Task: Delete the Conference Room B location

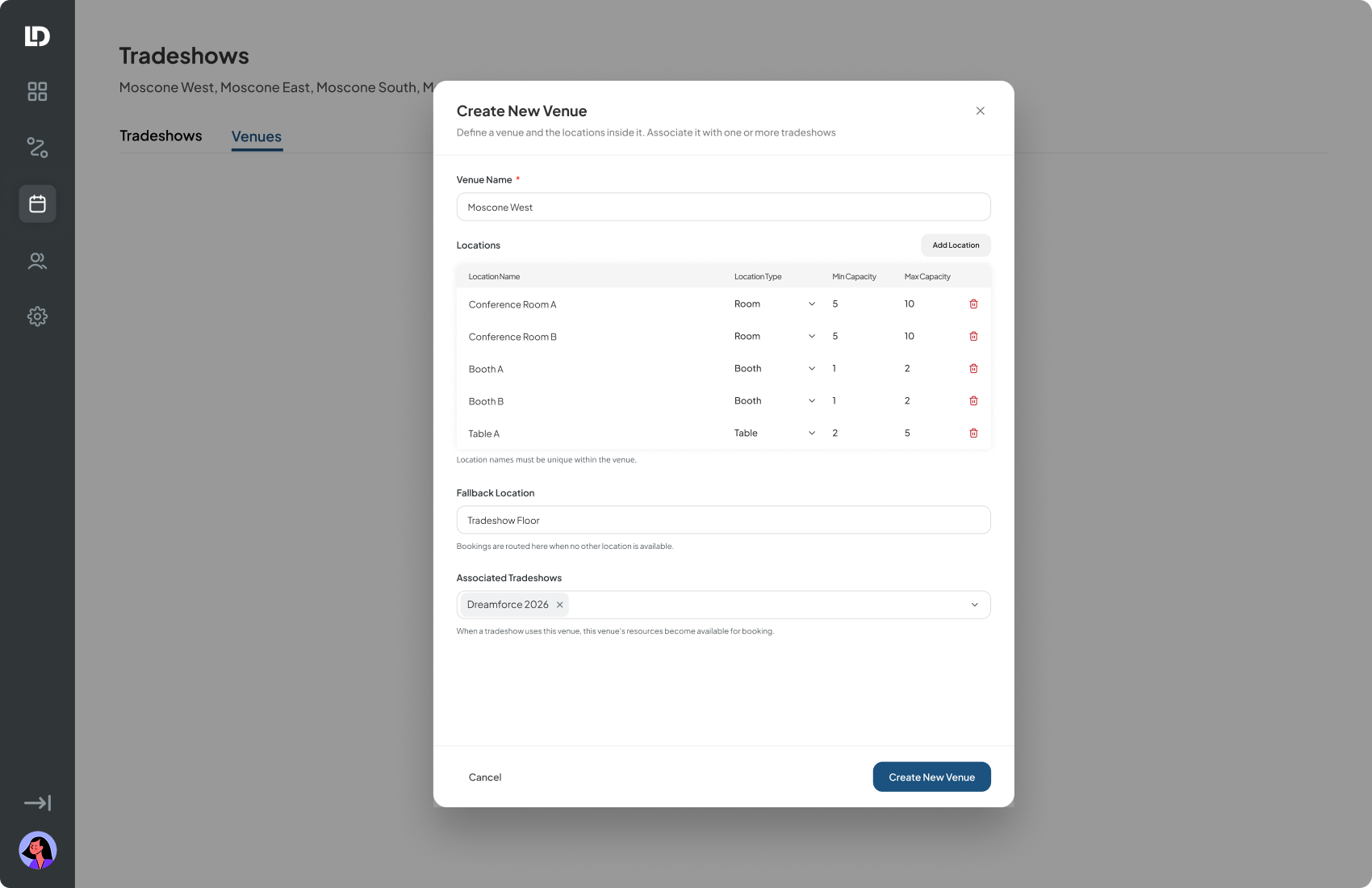Action: click(x=973, y=337)
